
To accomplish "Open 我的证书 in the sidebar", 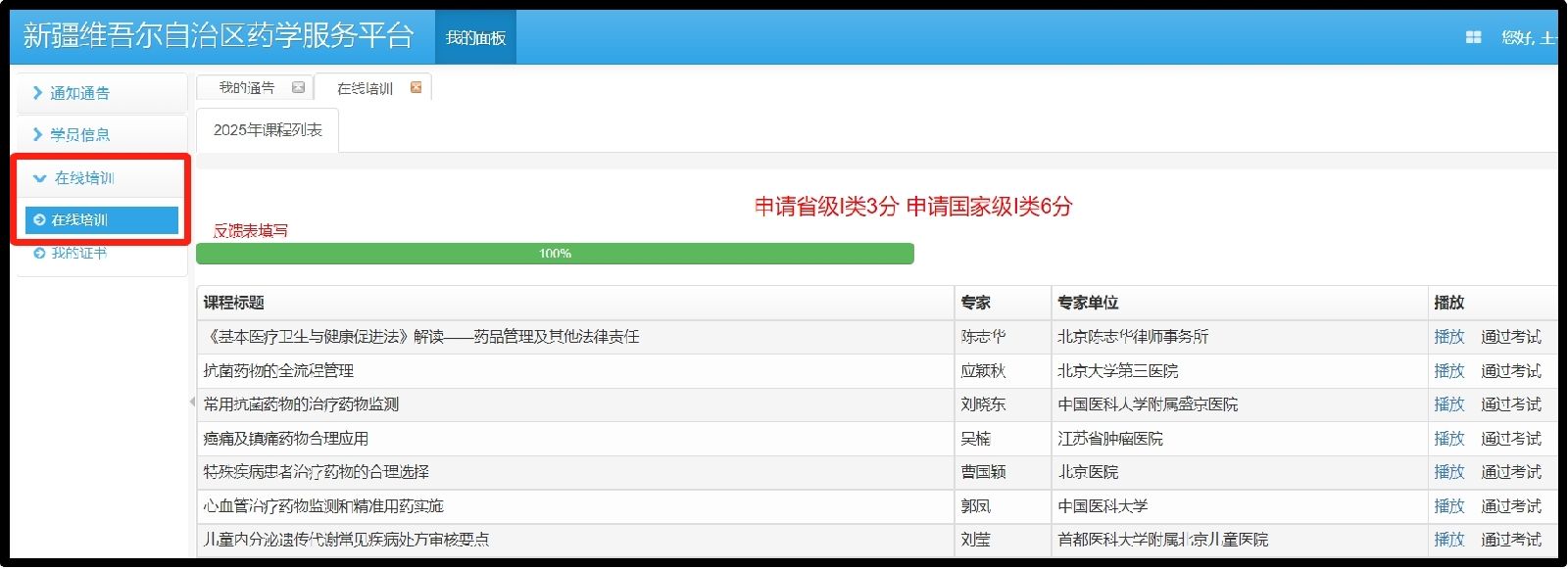I will click(x=79, y=253).
